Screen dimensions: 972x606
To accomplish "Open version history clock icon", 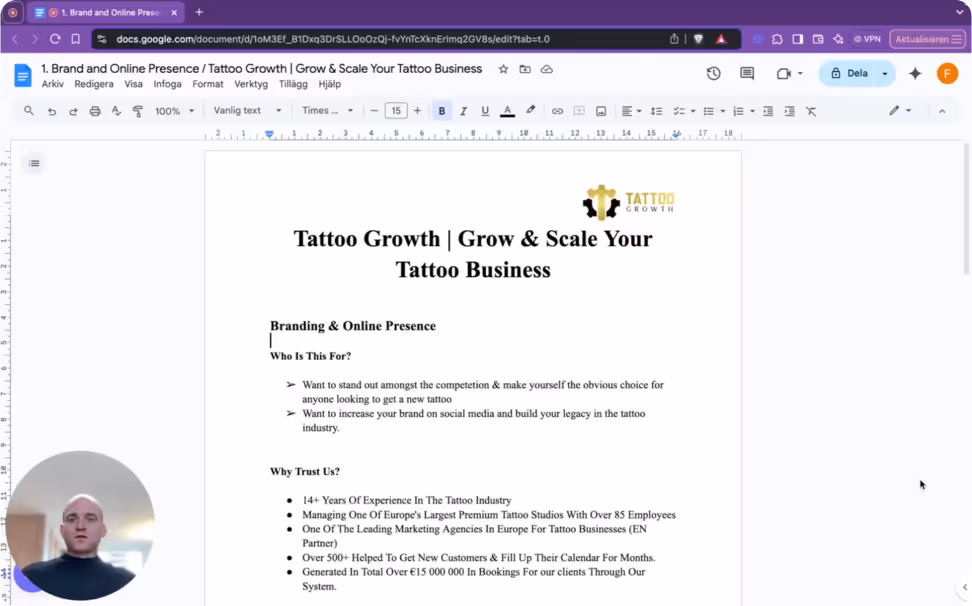I will click(x=714, y=74).
